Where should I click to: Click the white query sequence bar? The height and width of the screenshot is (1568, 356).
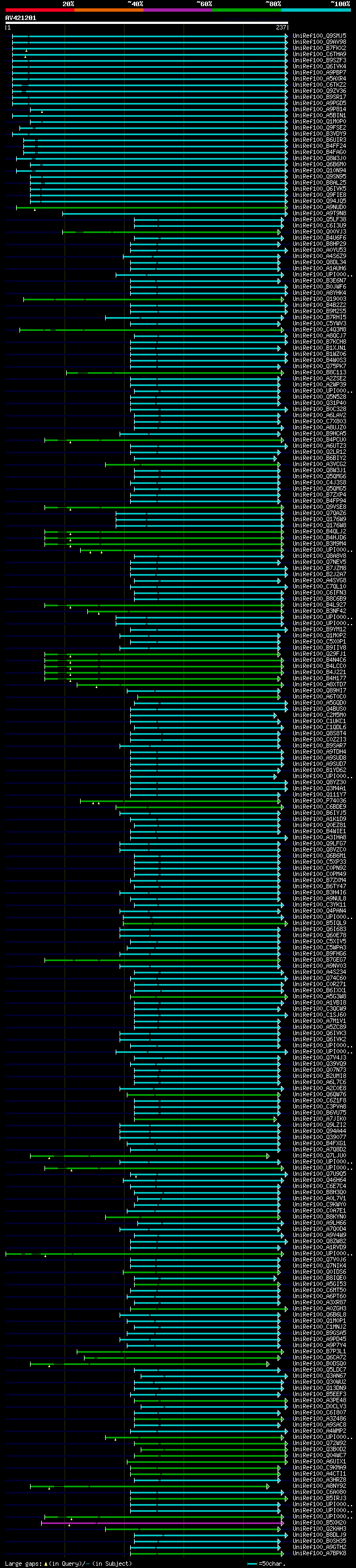[x=147, y=22]
